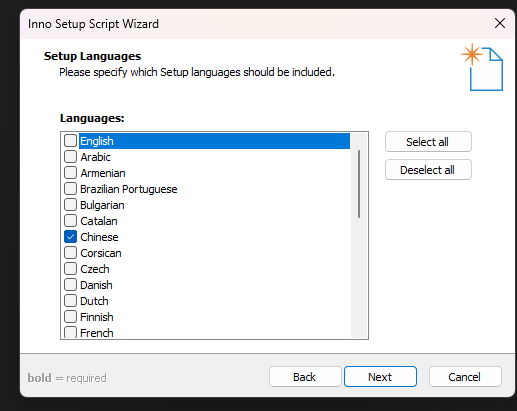This screenshot has height=411, width=517.
Task: Enable the Corsican checkbox
Action: coord(70,253)
